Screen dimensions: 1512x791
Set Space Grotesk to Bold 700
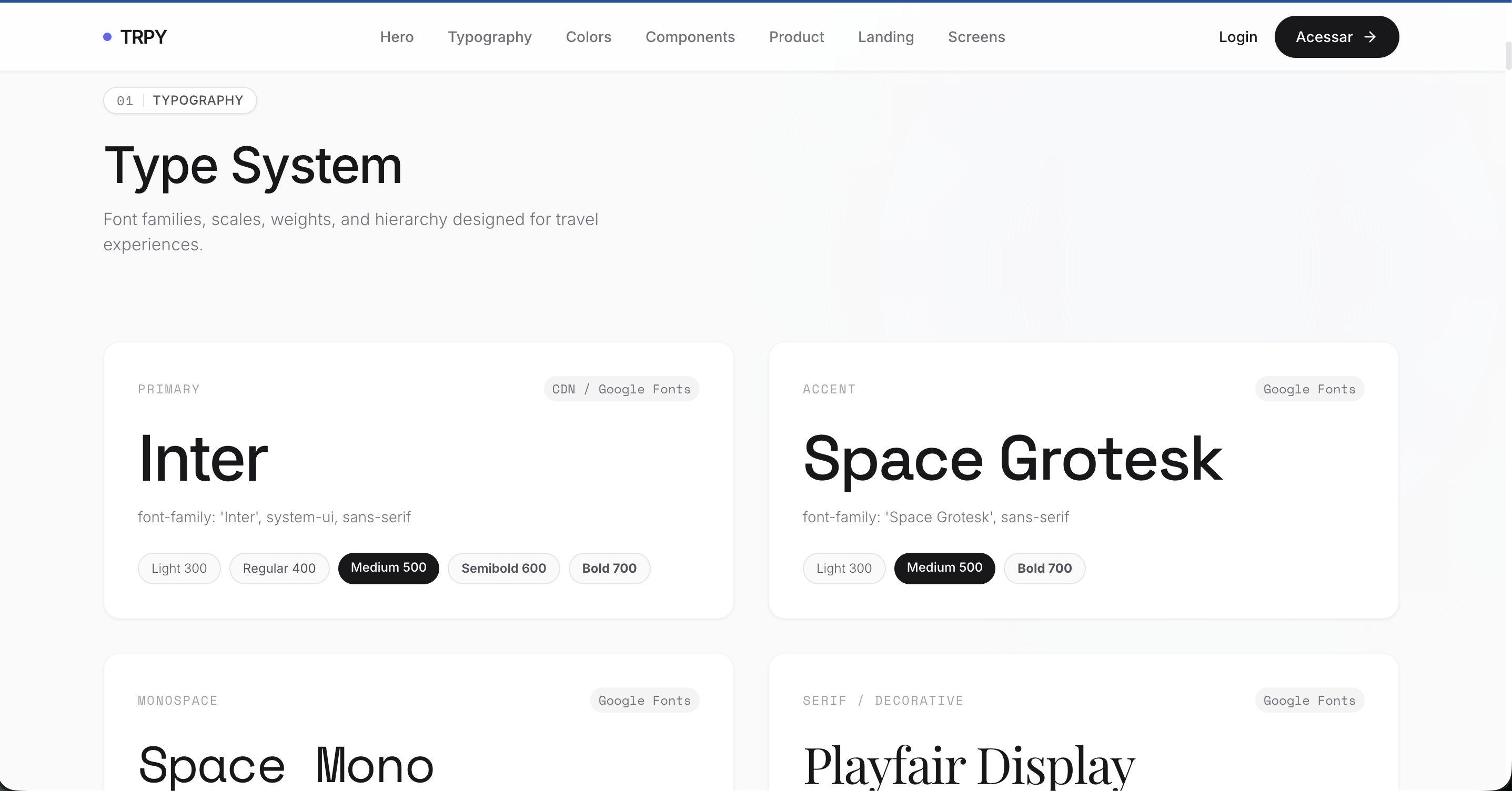[x=1045, y=569]
